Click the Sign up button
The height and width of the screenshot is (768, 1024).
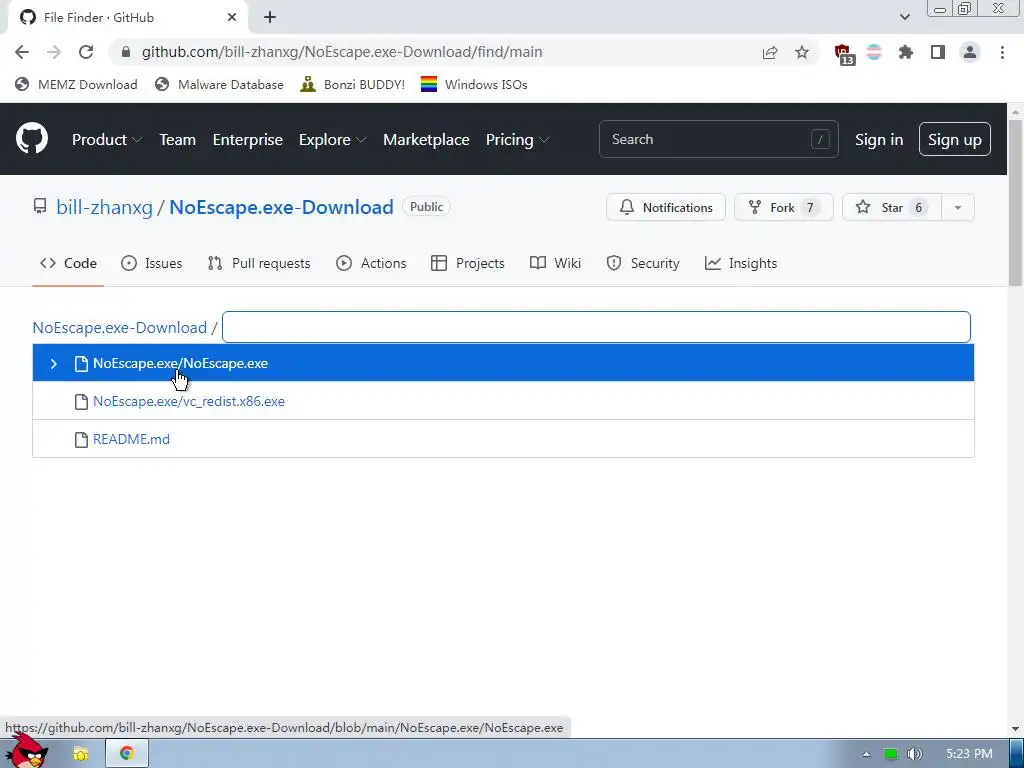[955, 139]
